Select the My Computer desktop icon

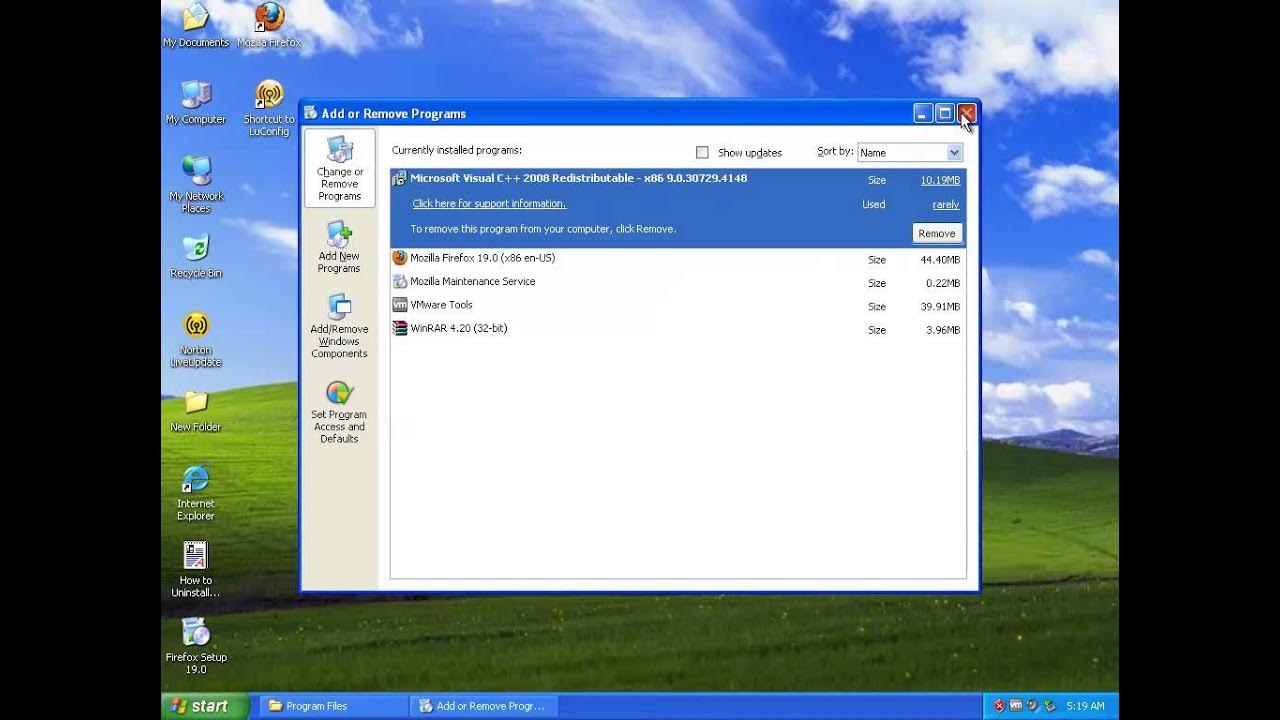(x=196, y=102)
